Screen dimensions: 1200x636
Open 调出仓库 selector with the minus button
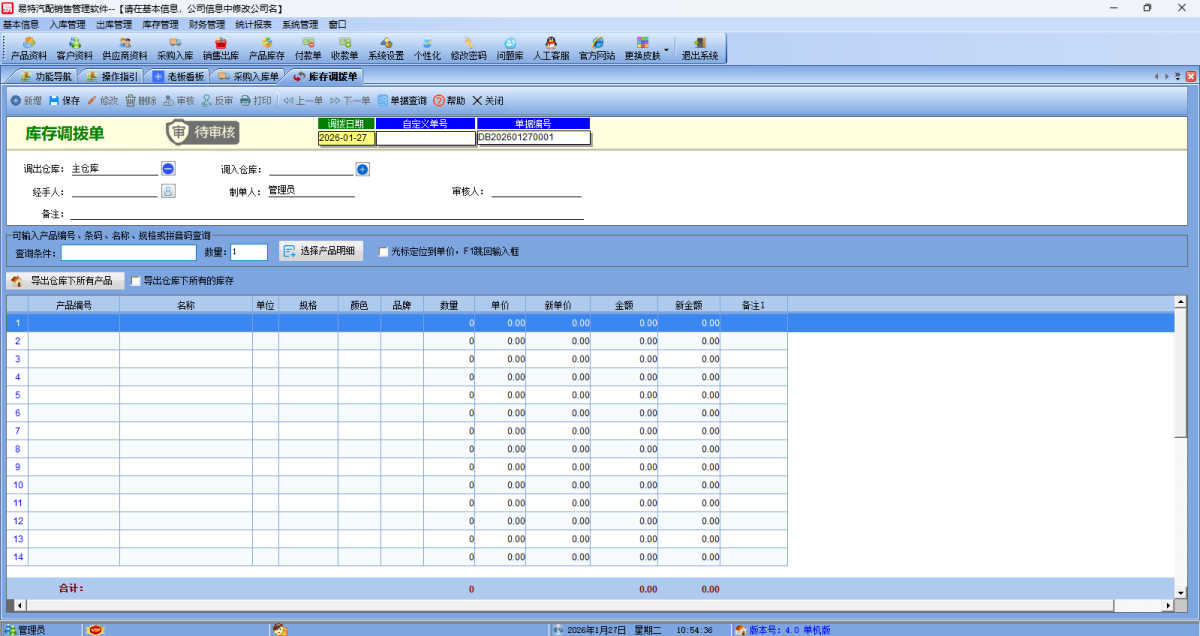tap(168, 169)
